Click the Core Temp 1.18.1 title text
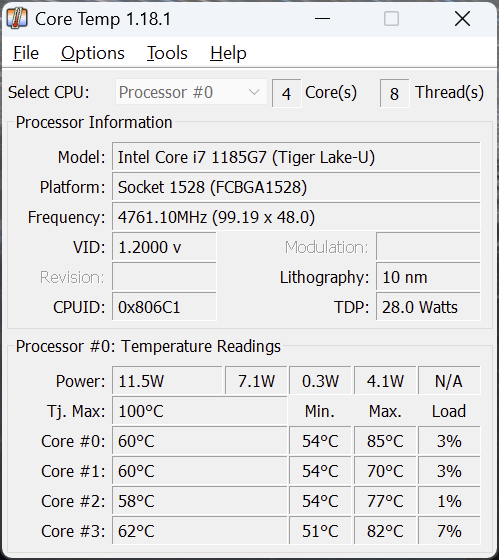 pos(103,19)
